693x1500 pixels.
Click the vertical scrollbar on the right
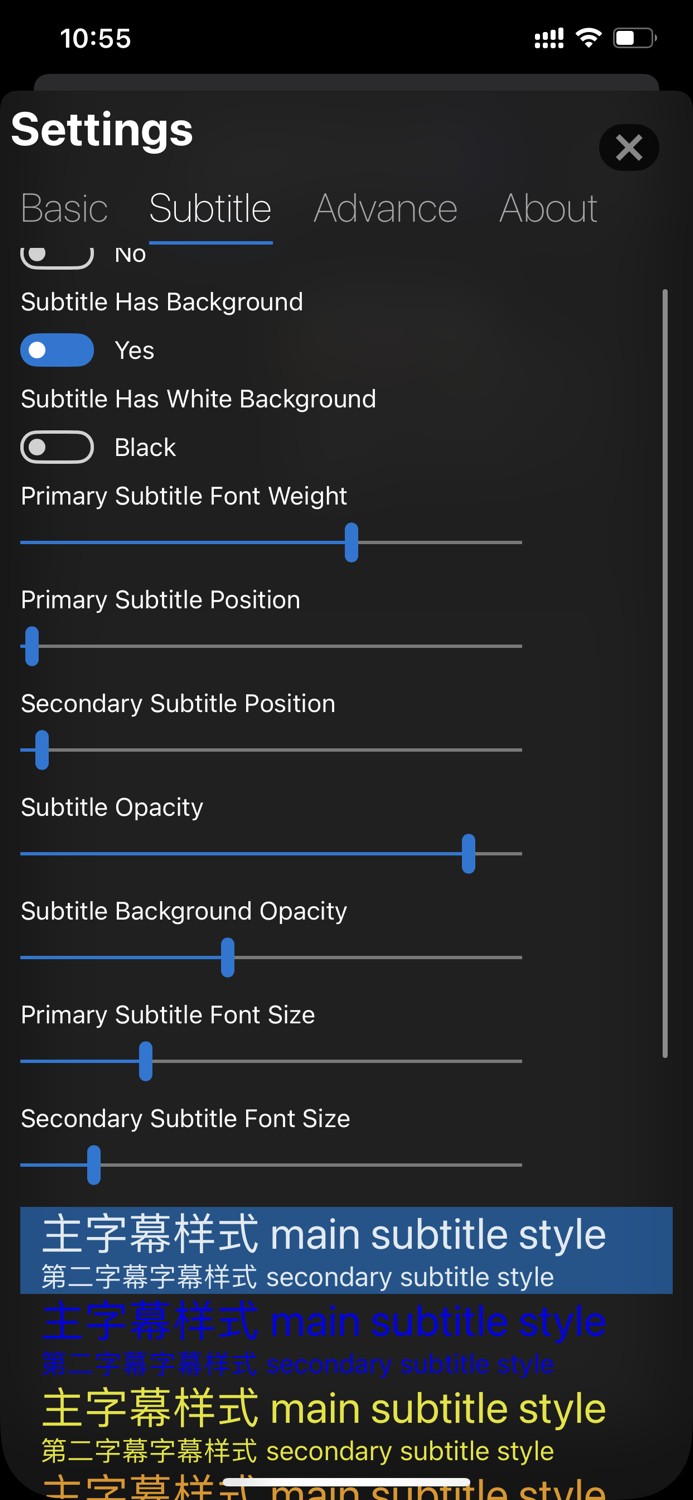[x=665, y=672]
